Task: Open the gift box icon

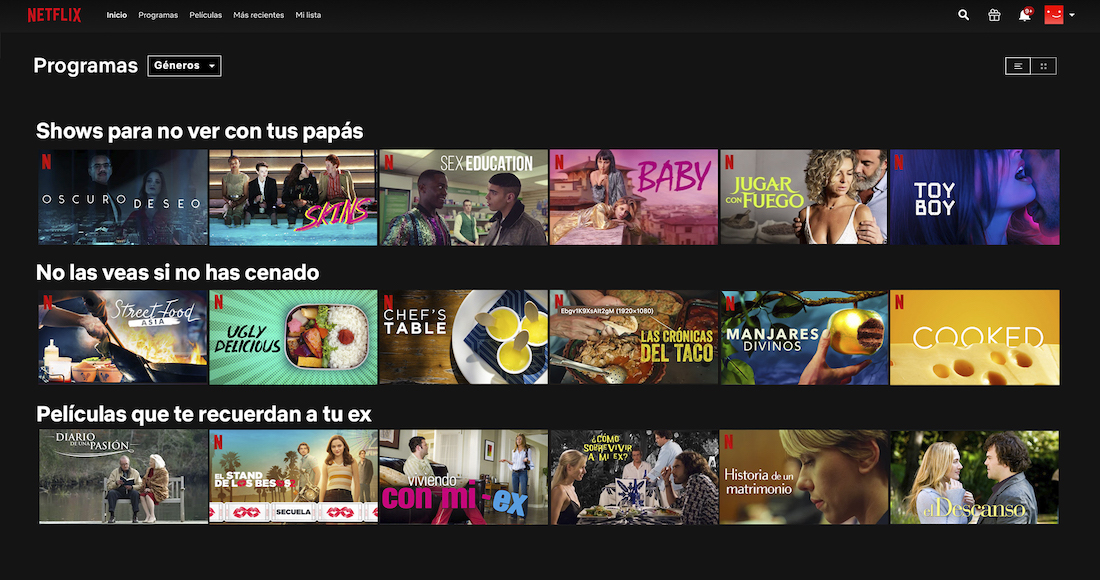Action: point(994,15)
